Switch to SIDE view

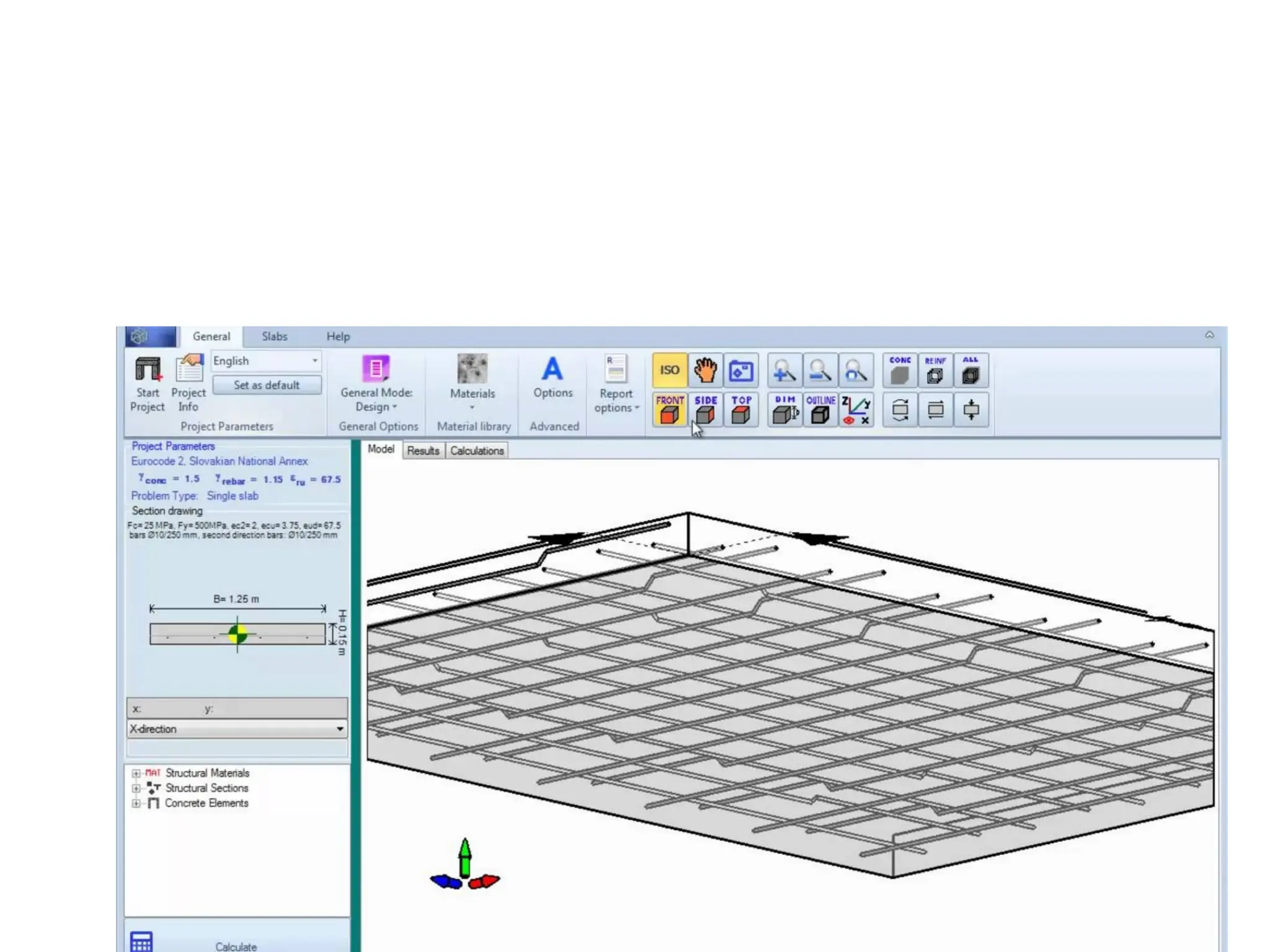(705, 410)
